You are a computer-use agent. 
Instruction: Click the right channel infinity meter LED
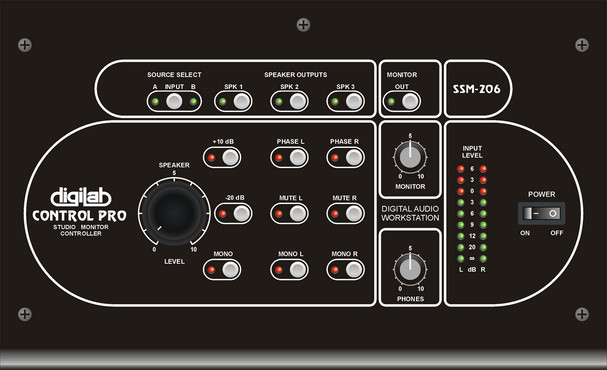[483, 259]
